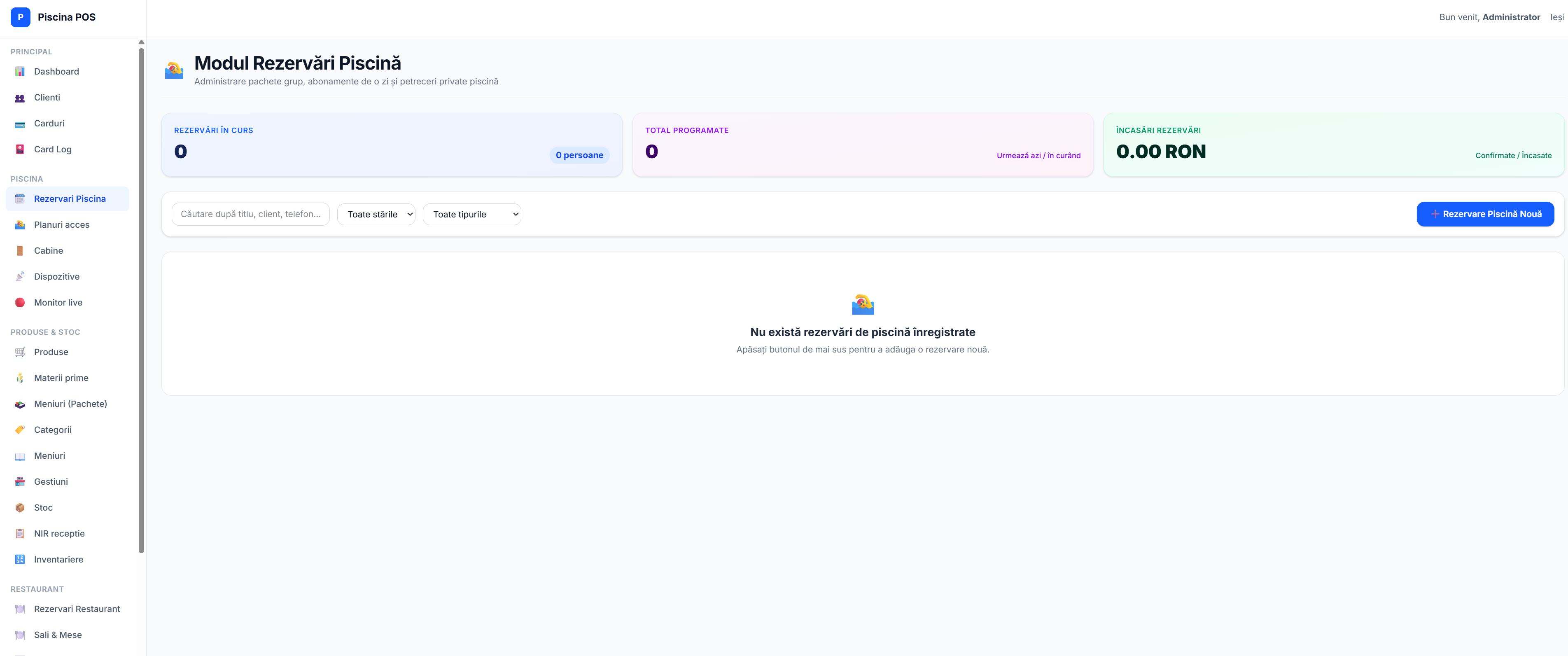Click the Monitor live red dot icon
This screenshot has width=1568, height=656.
(20, 302)
